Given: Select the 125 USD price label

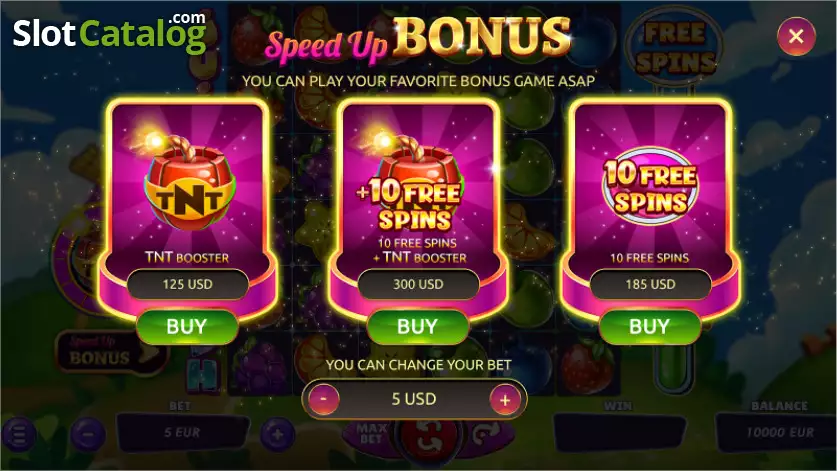Looking at the screenshot, I should pyautogui.click(x=187, y=284).
